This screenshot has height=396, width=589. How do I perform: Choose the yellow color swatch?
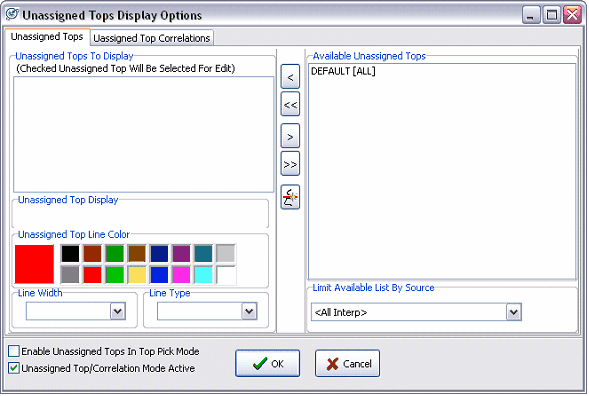[137, 275]
